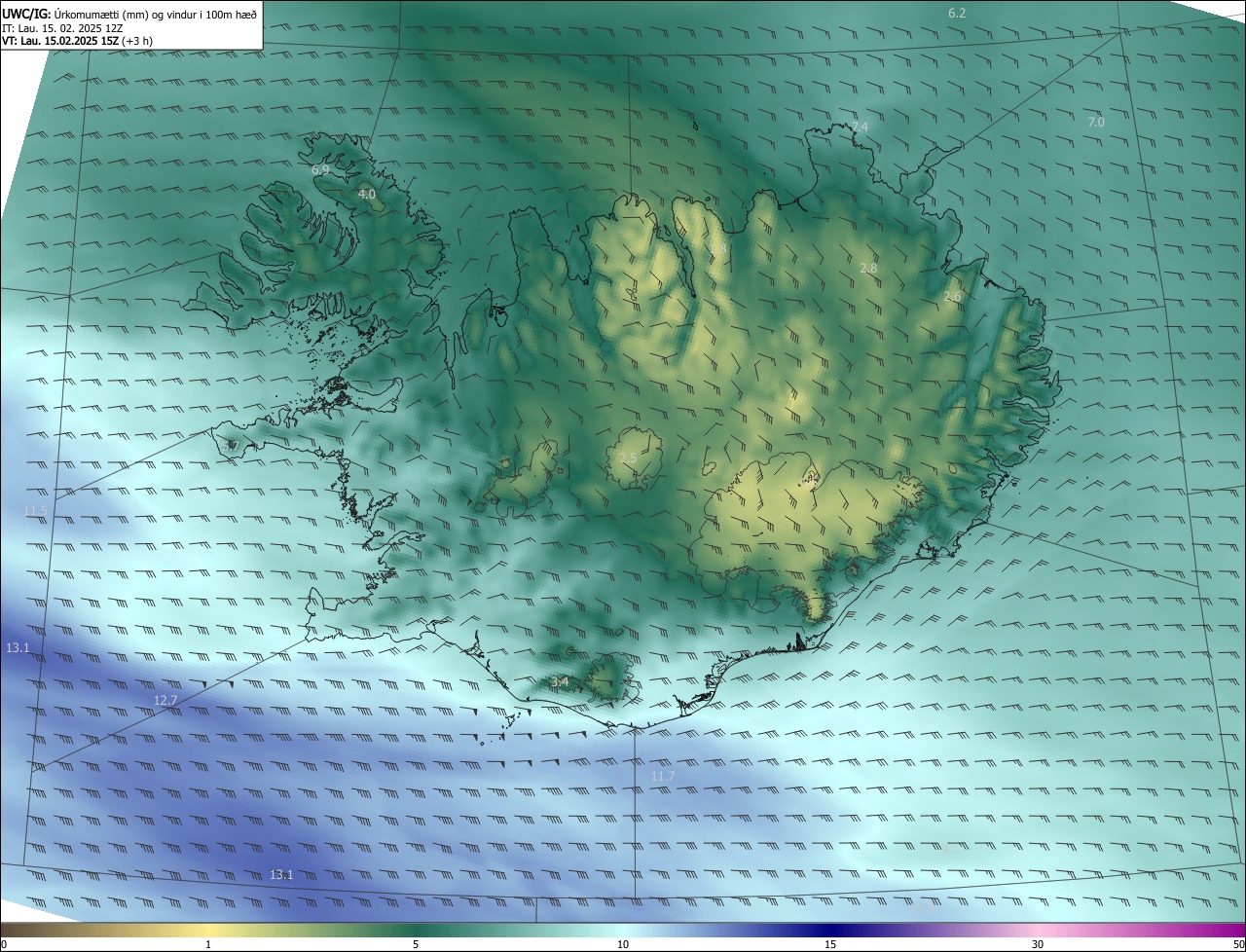Click the 5 tick on the color scale
Image resolution: width=1246 pixels, height=952 pixels.
[x=416, y=944]
